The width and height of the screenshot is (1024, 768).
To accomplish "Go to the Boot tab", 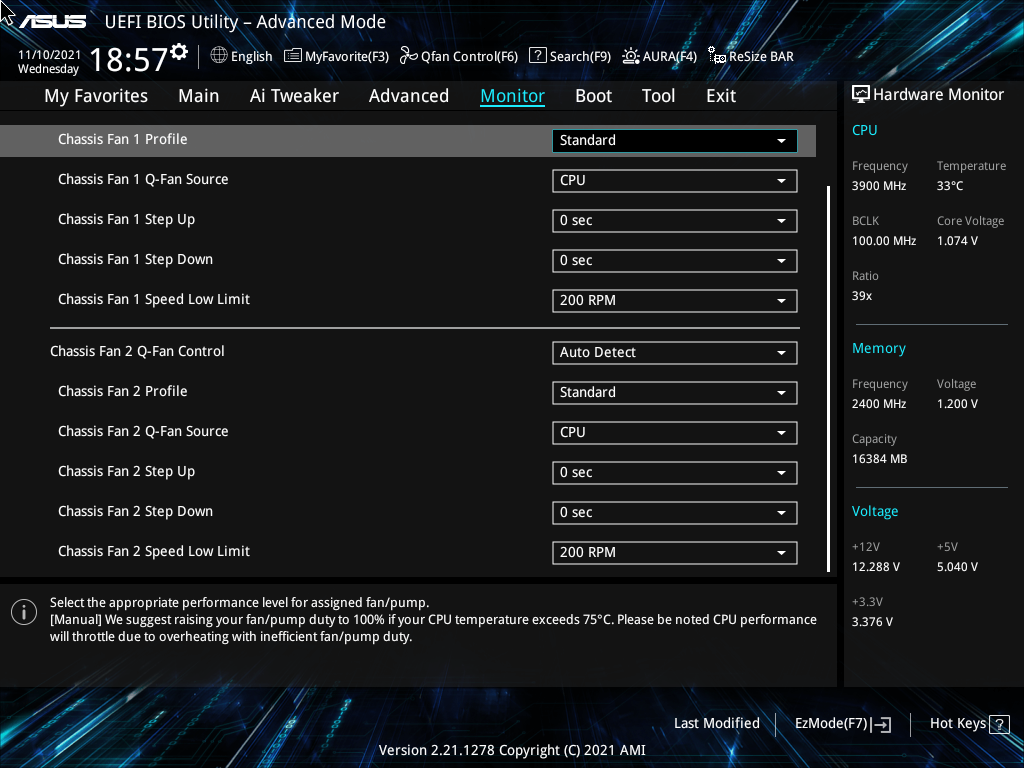I will [x=594, y=96].
